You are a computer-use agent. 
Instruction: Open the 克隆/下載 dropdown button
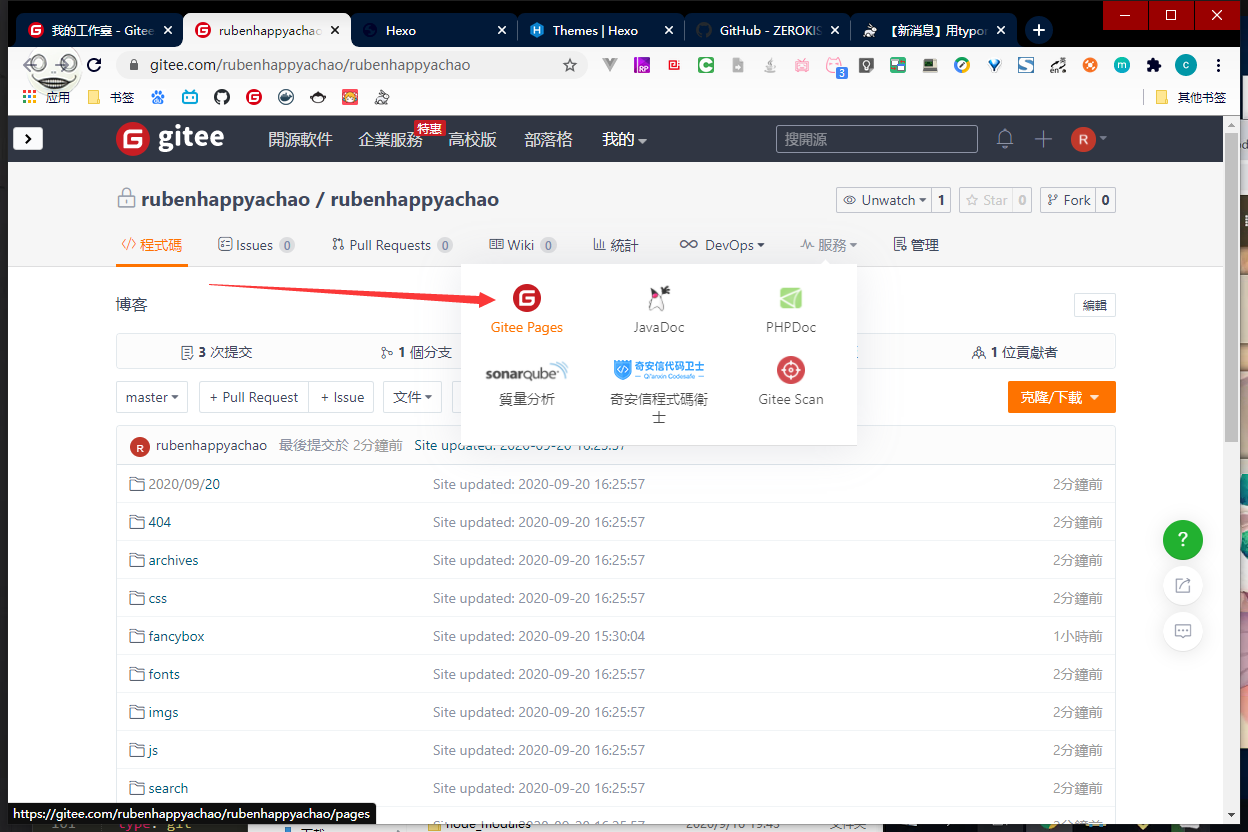coord(1061,397)
